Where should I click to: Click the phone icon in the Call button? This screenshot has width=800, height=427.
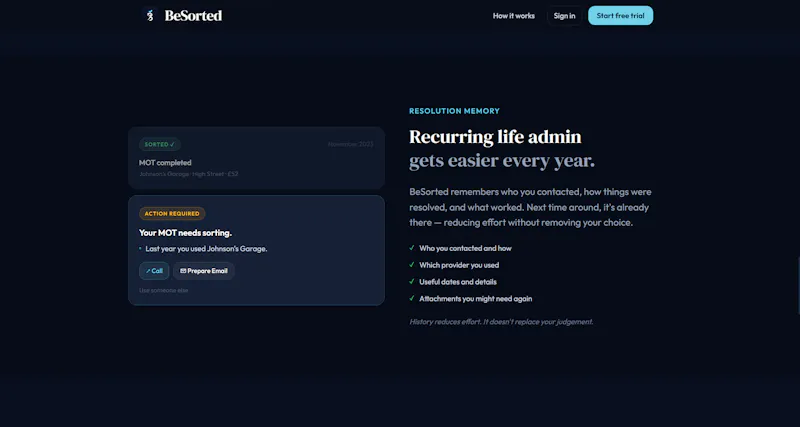pyautogui.click(x=148, y=271)
